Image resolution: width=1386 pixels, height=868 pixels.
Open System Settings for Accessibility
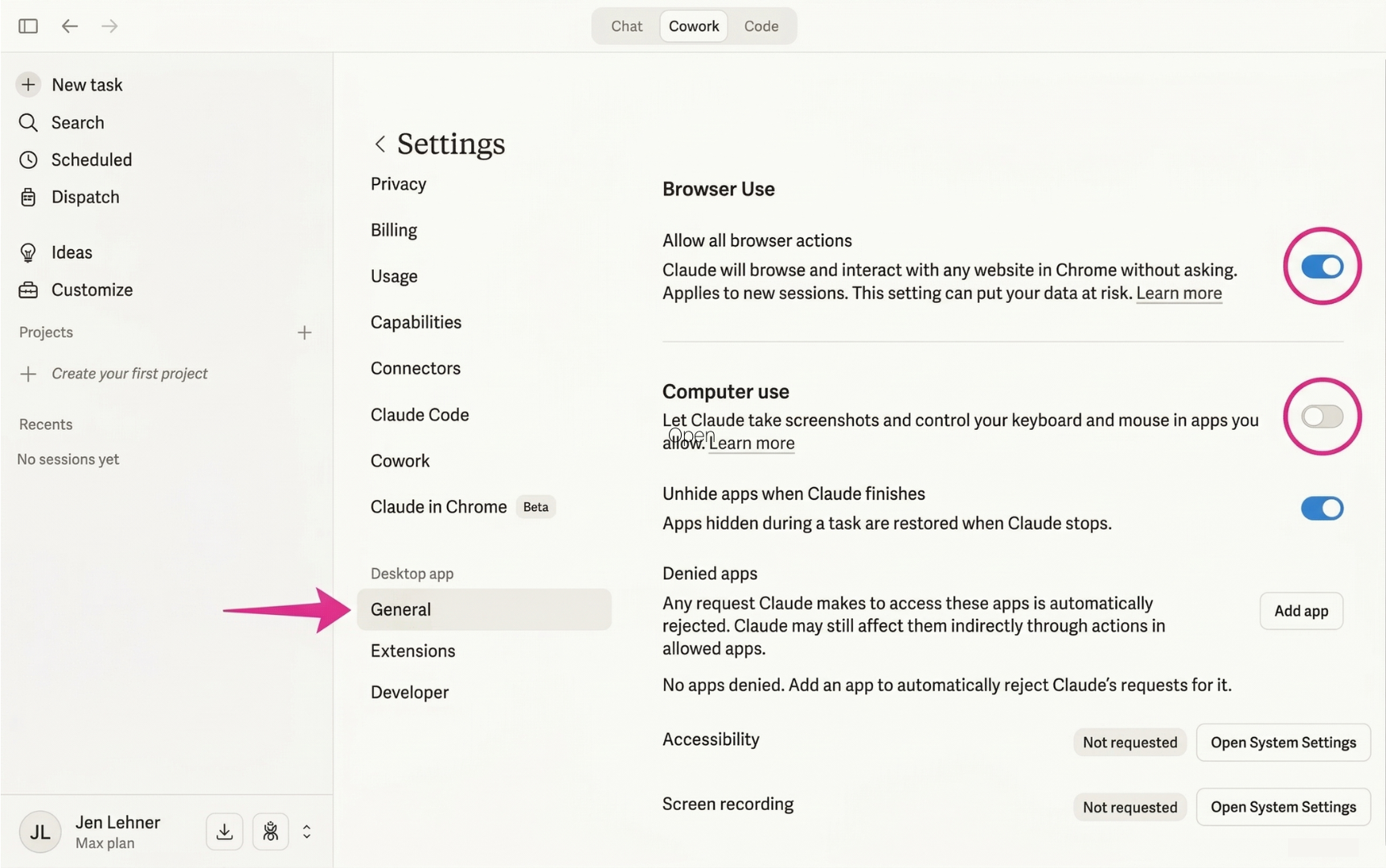1283,743
